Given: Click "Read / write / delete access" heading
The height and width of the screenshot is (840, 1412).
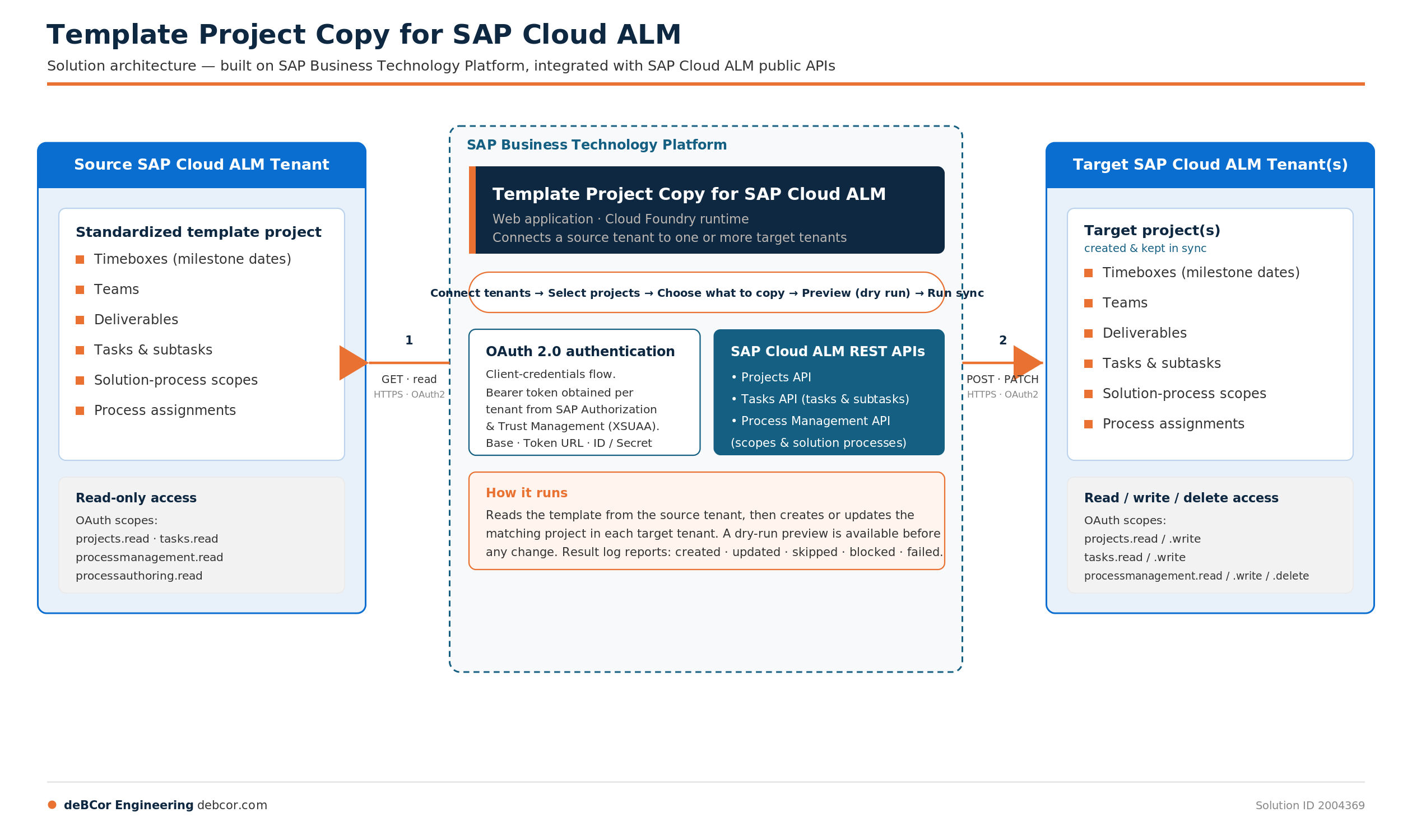Looking at the screenshot, I should pyautogui.click(x=1181, y=498).
